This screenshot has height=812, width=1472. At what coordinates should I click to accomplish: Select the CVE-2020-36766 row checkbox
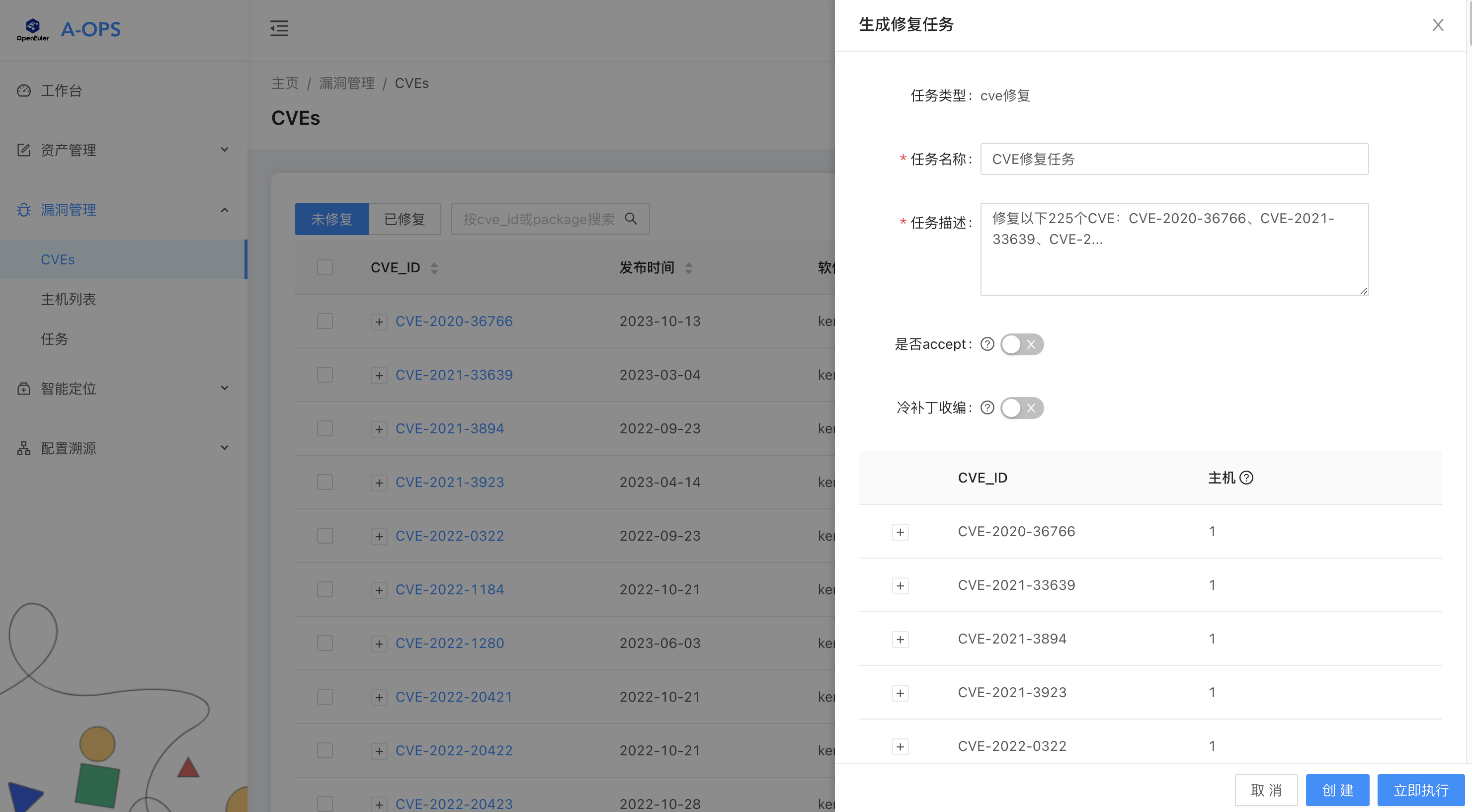click(325, 321)
